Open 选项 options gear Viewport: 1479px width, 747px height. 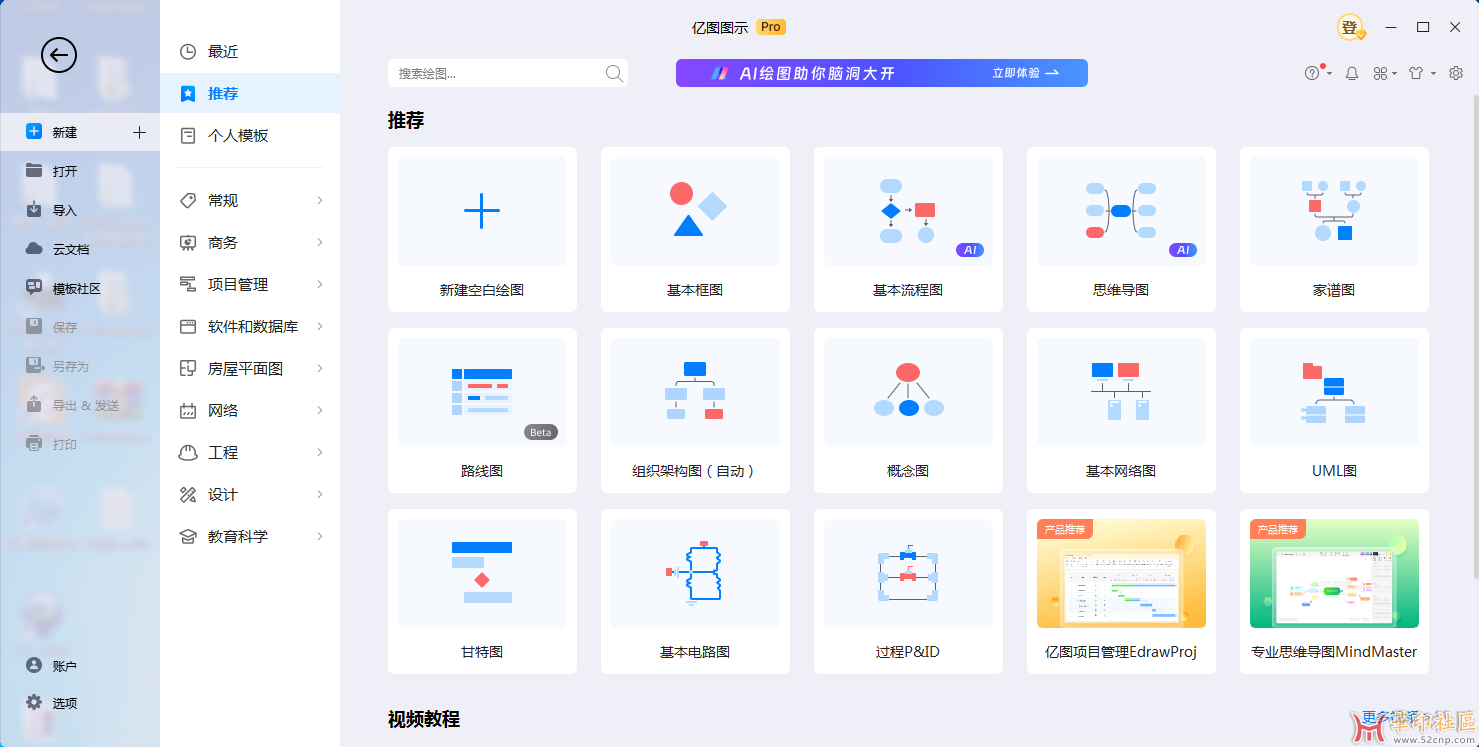click(80, 703)
